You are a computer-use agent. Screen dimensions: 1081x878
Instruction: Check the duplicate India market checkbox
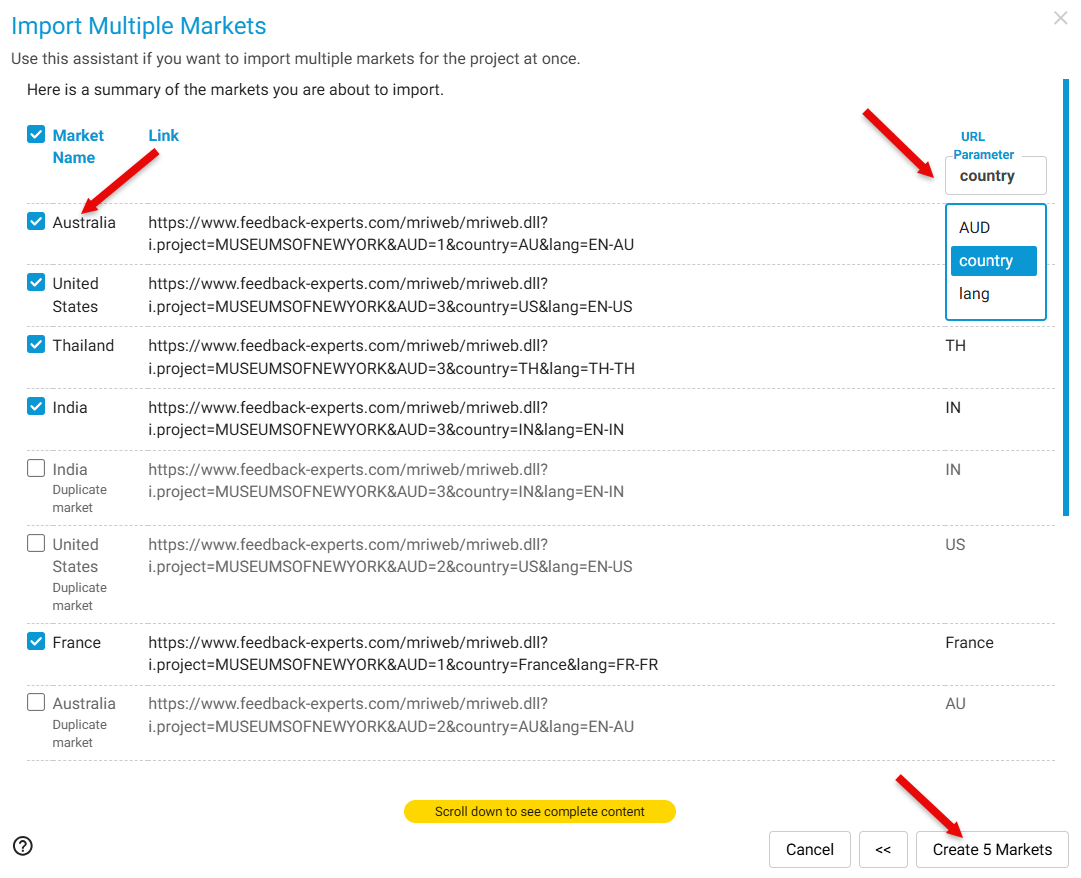coord(36,468)
